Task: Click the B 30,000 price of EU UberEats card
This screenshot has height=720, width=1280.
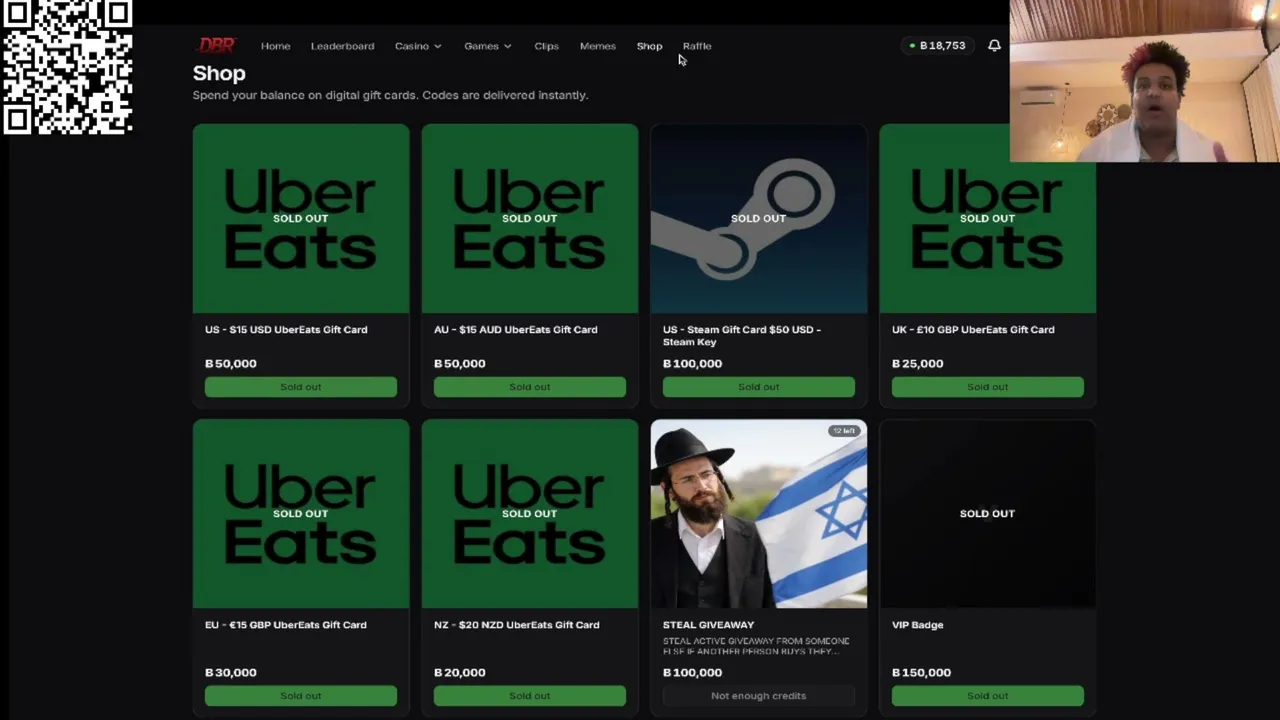Action: tap(231, 672)
